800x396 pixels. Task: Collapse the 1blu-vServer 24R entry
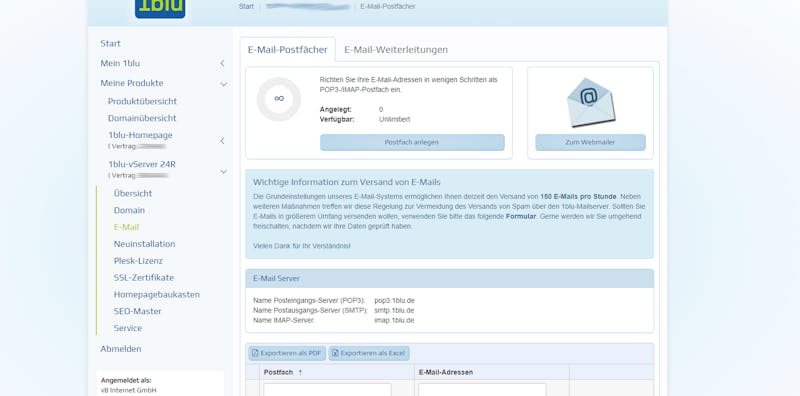point(223,171)
